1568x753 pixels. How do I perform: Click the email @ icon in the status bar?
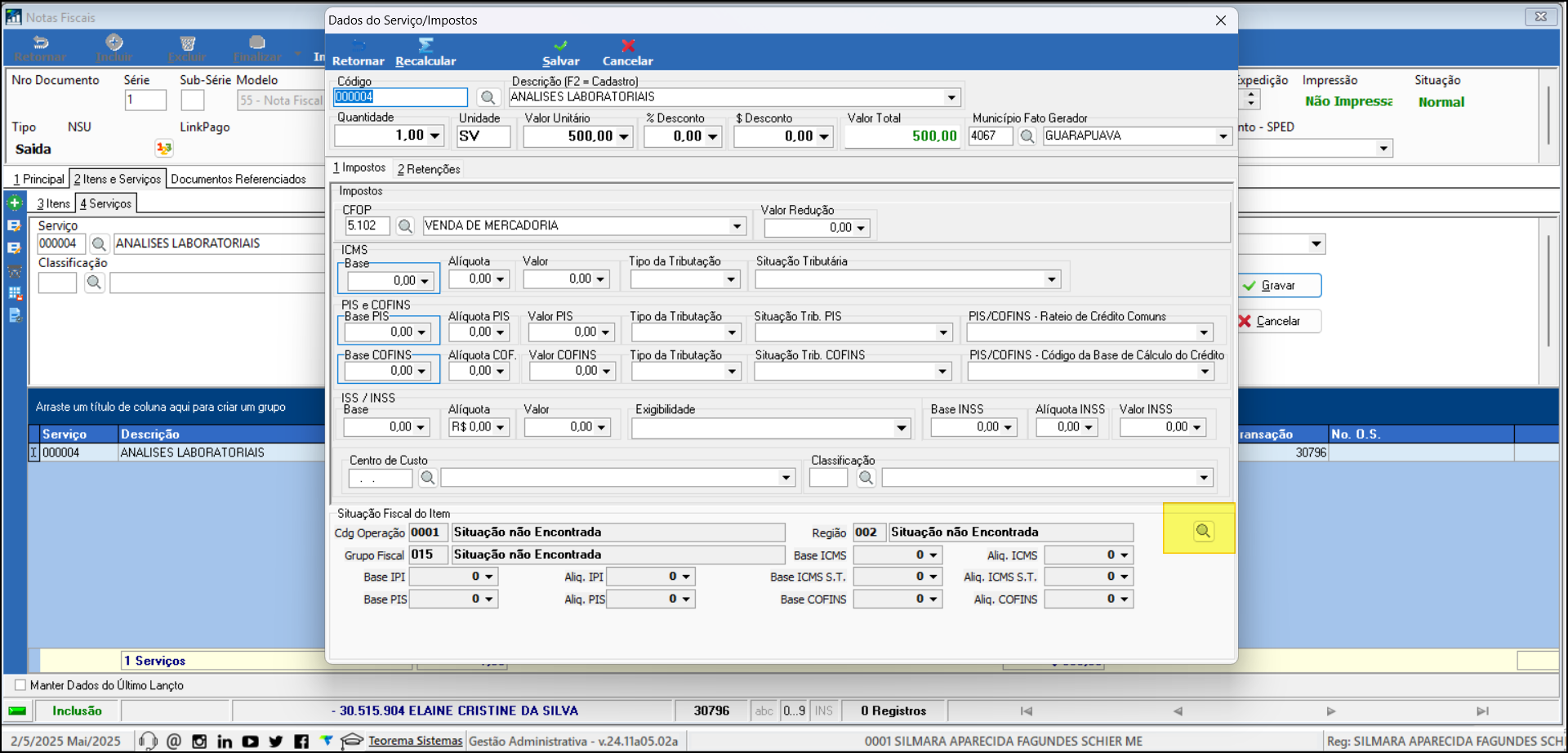[174, 741]
